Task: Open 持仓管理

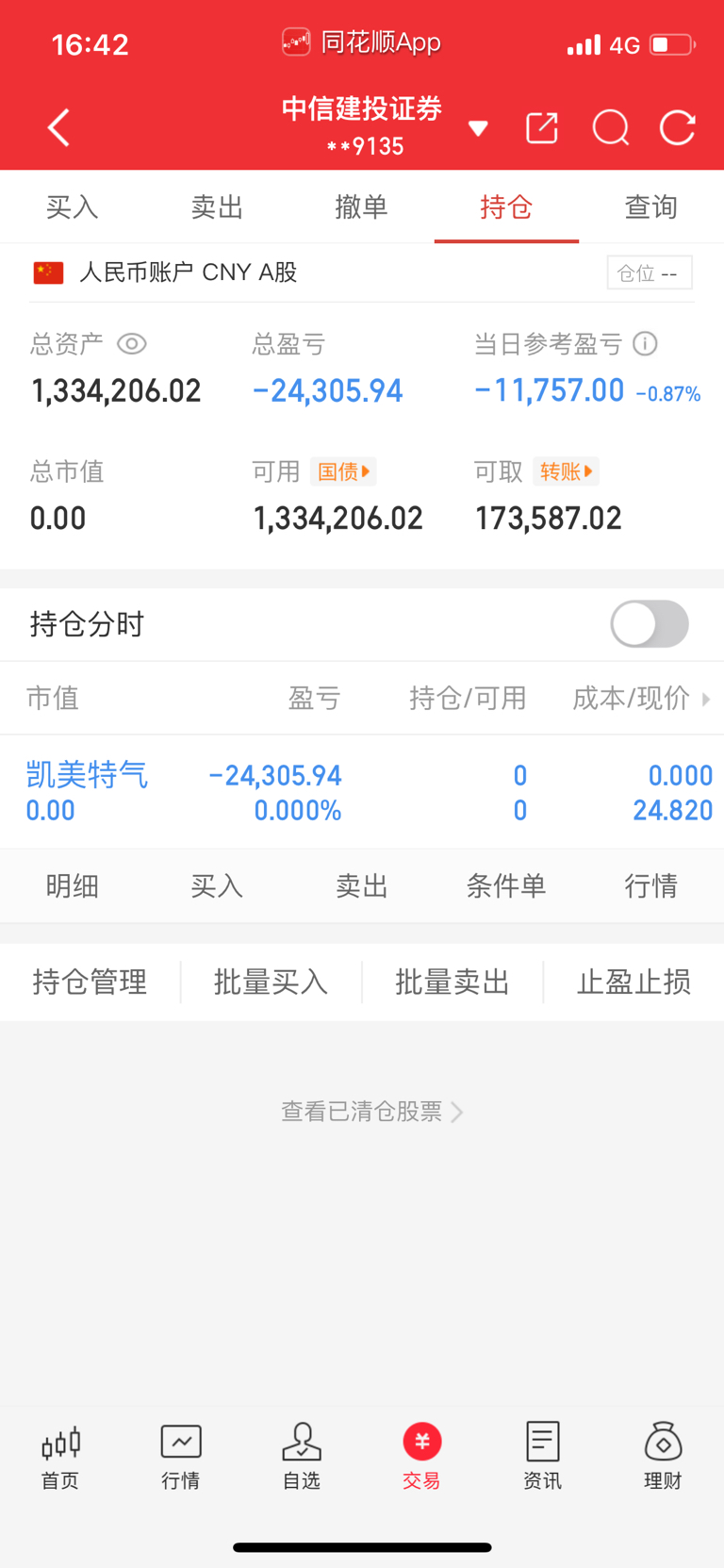Action: click(x=90, y=982)
